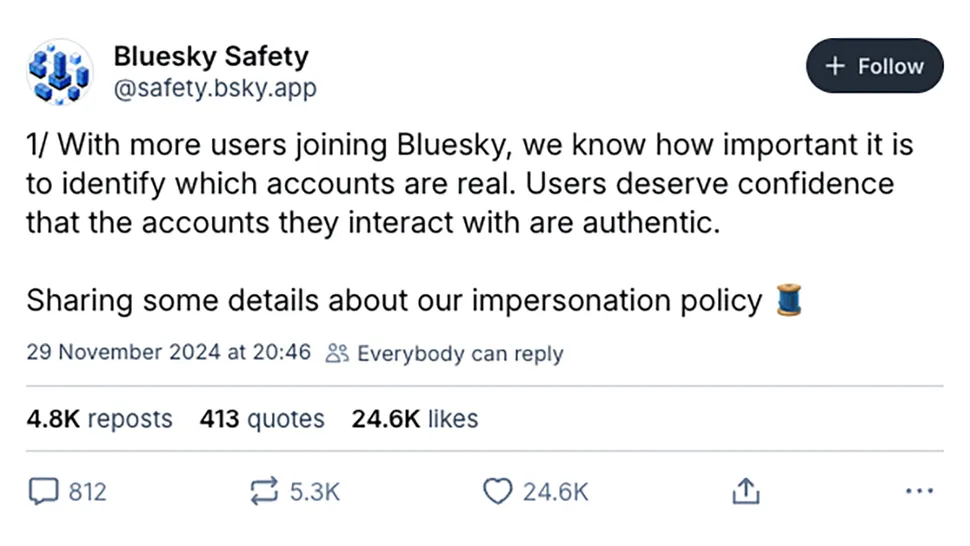
Task: Click the 812 reply count
Action: click(87, 491)
